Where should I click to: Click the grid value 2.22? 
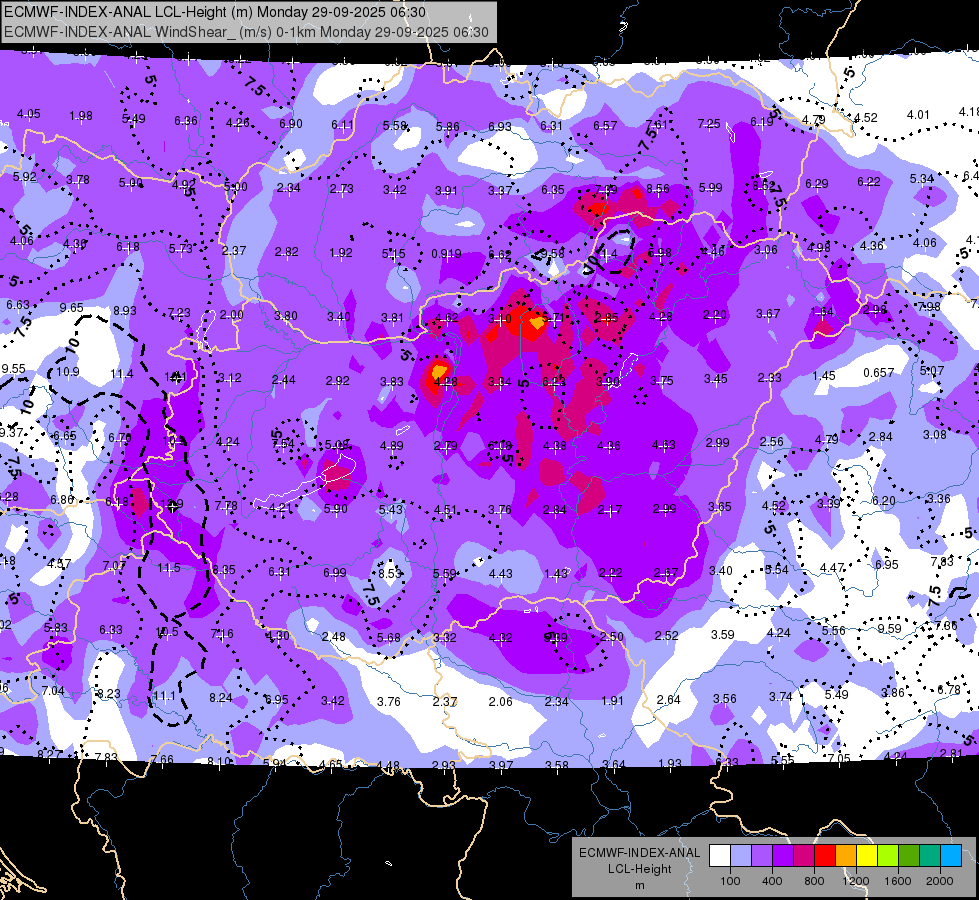coord(611,573)
